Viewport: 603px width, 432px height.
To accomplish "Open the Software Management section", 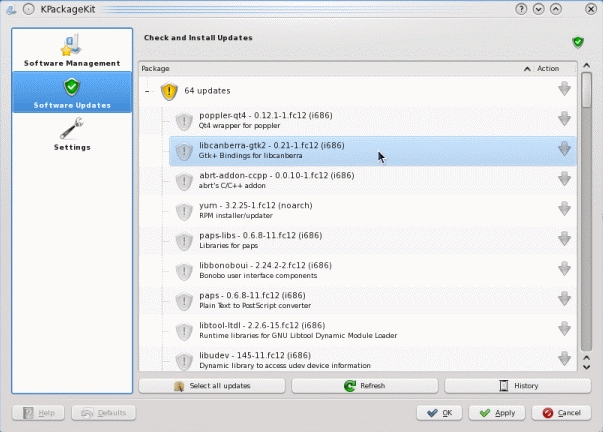I will click(x=72, y=51).
